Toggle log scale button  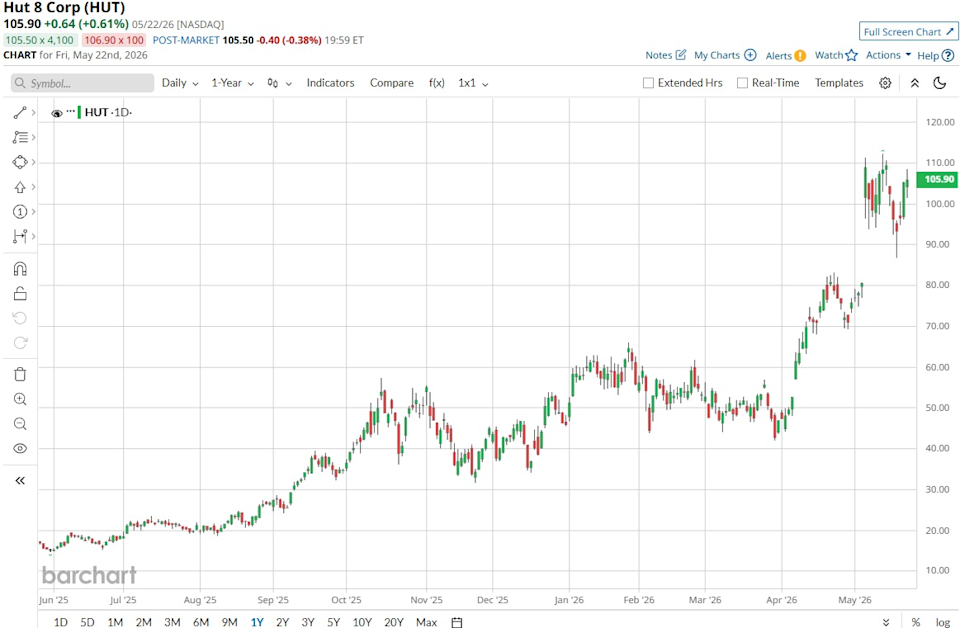pyautogui.click(x=943, y=622)
